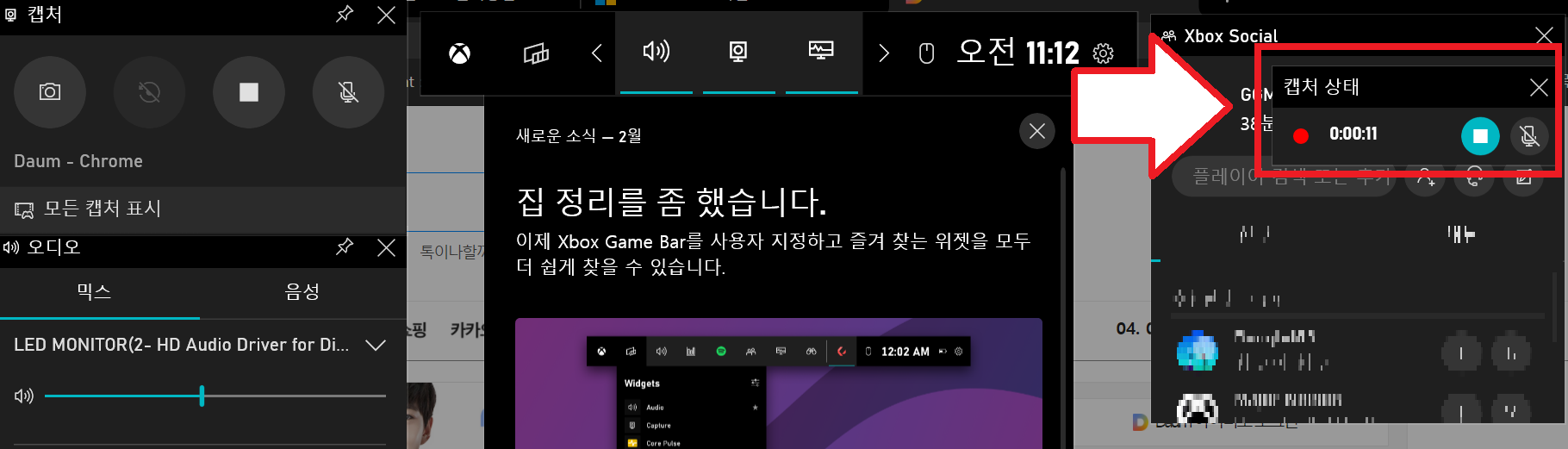Click the 오디오 widget title
Screen dimensions: 1568x449
(53, 247)
